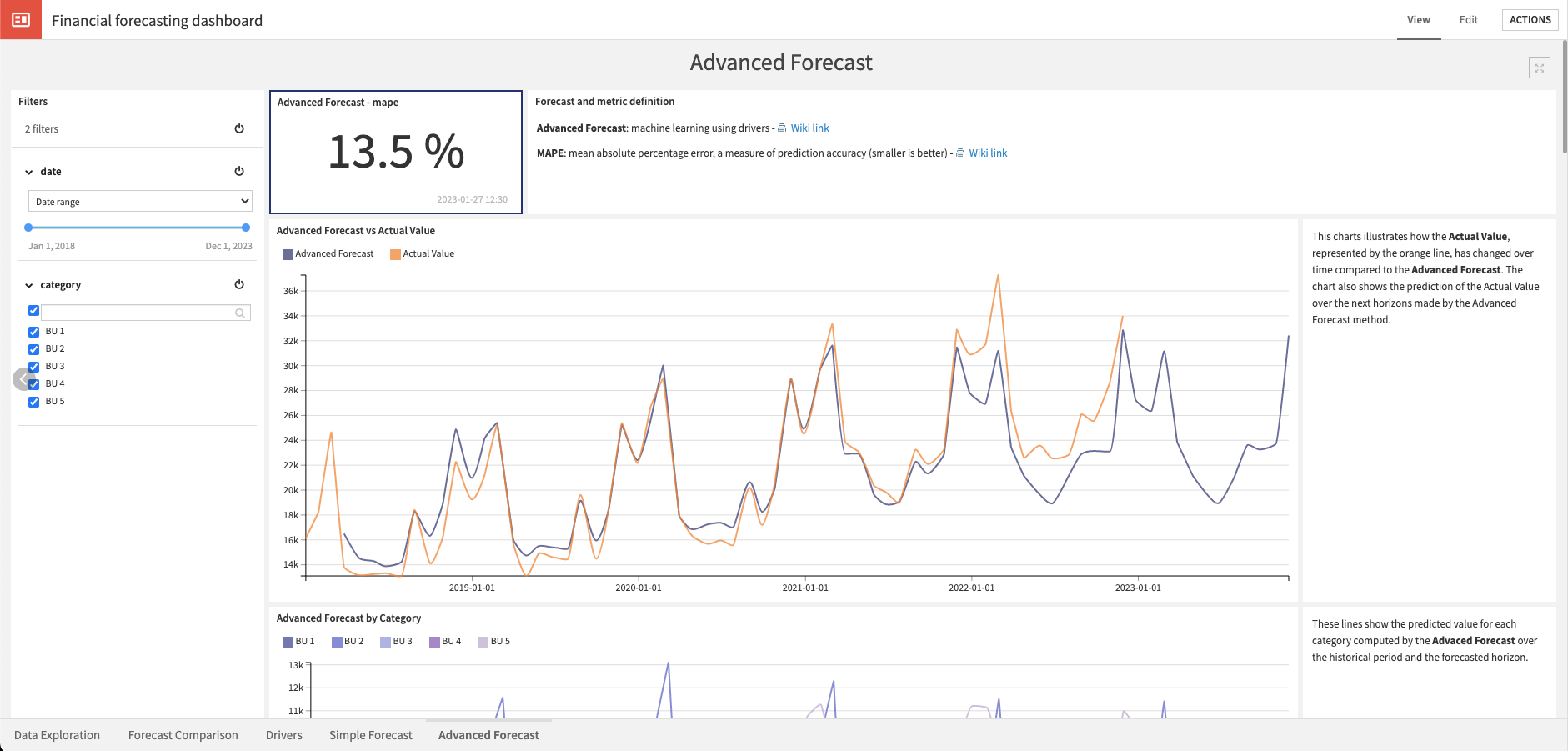The image size is (1568, 751).
Task: Uncheck the BU 3 category checkbox
Action: 33,366
